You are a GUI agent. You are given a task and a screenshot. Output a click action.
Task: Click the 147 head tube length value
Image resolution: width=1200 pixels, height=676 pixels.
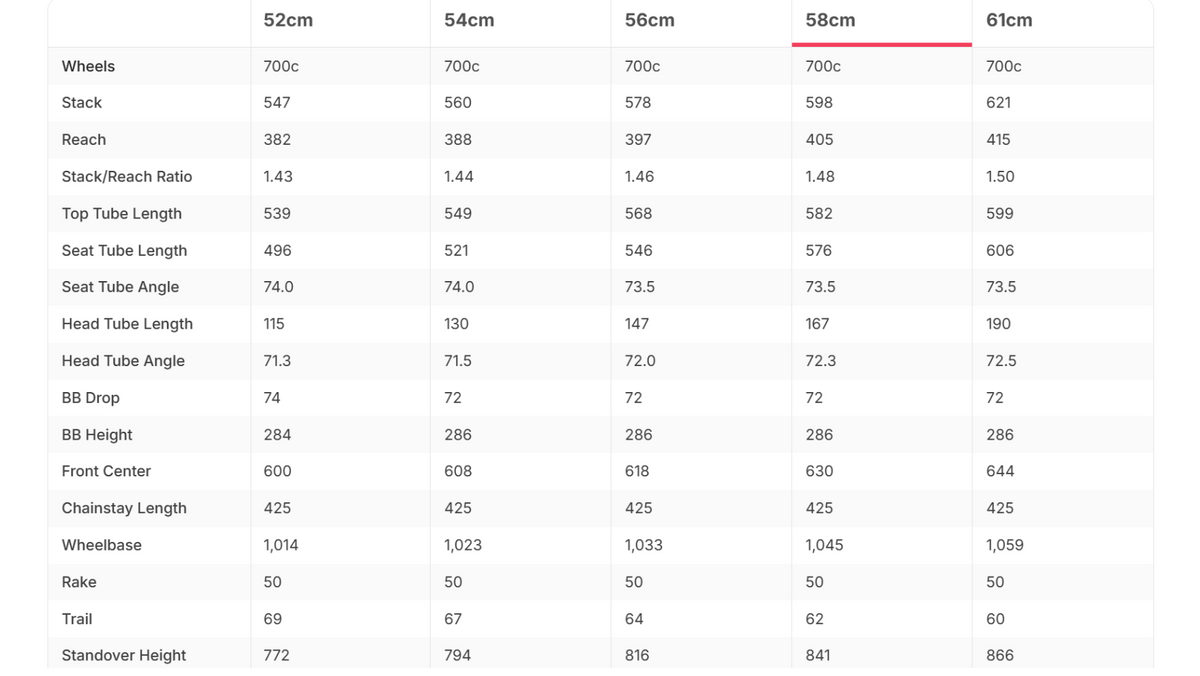click(637, 324)
